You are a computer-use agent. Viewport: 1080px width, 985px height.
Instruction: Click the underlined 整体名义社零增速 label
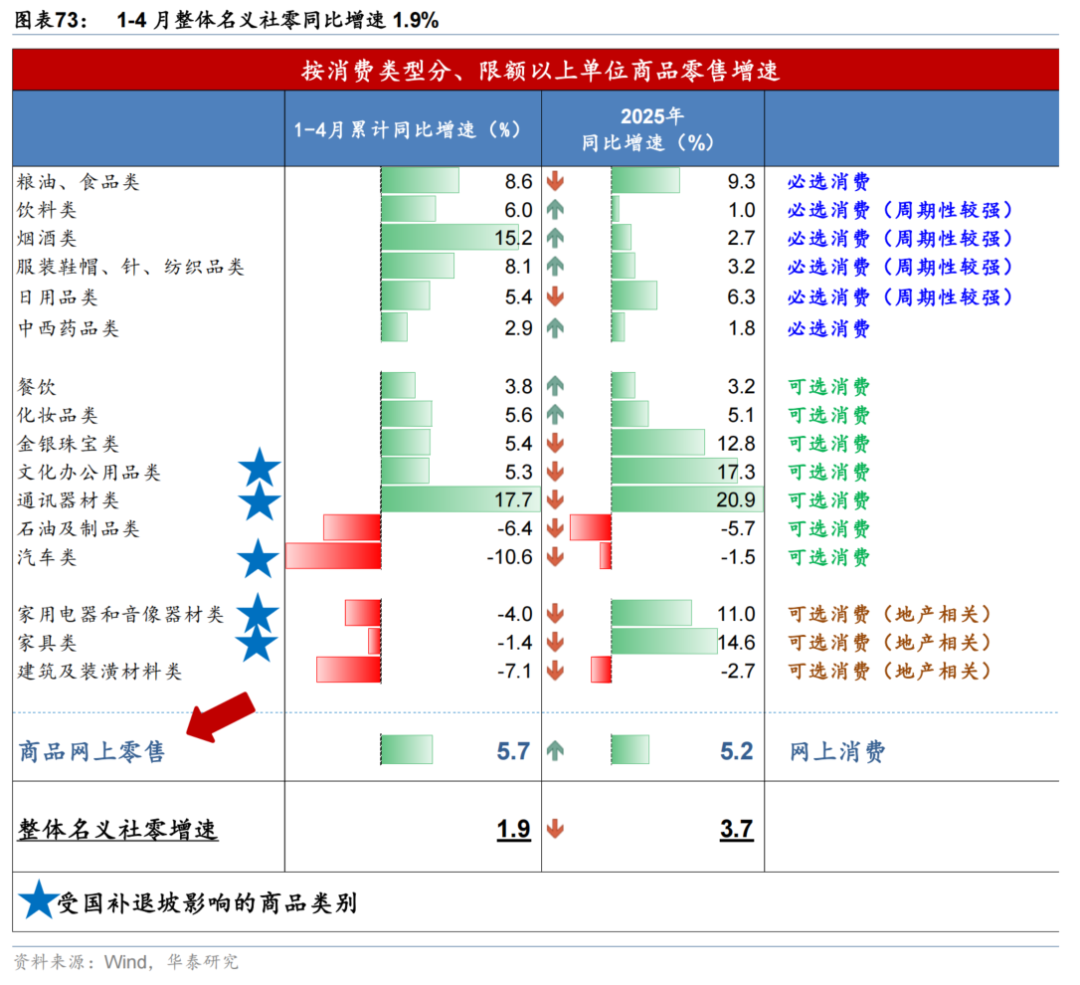click(x=118, y=829)
